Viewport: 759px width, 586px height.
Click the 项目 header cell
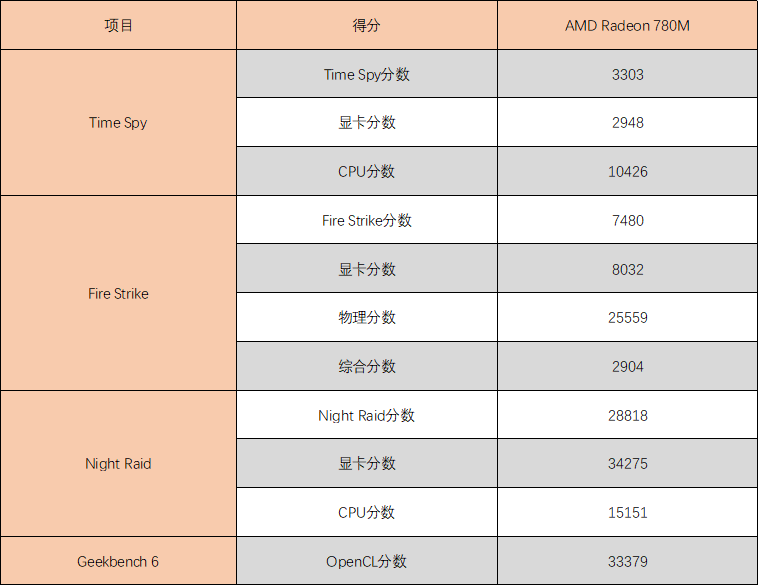coord(119,25)
